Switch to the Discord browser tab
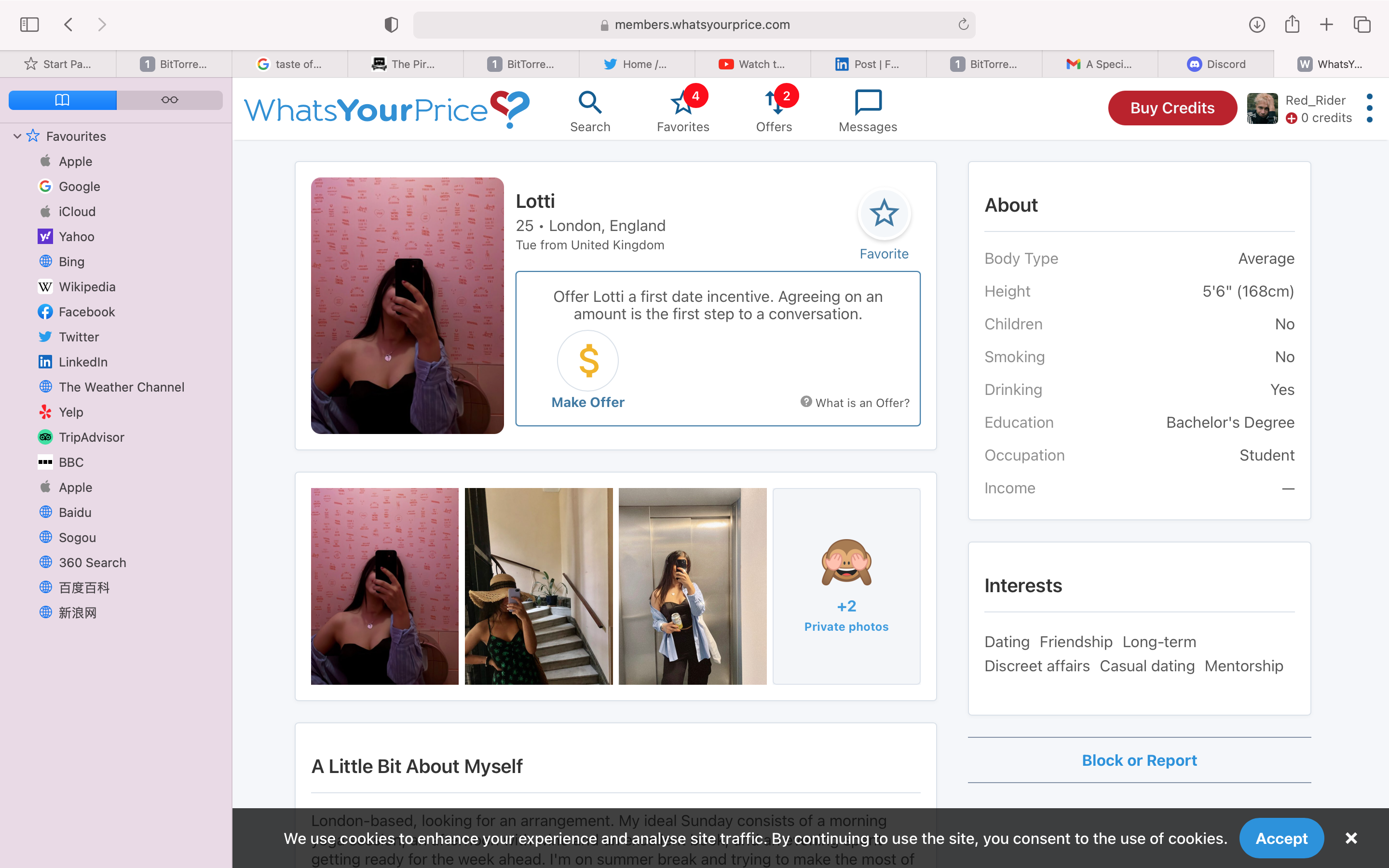The height and width of the screenshot is (868, 1389). pyautogui.click(x=1215, y=64)
